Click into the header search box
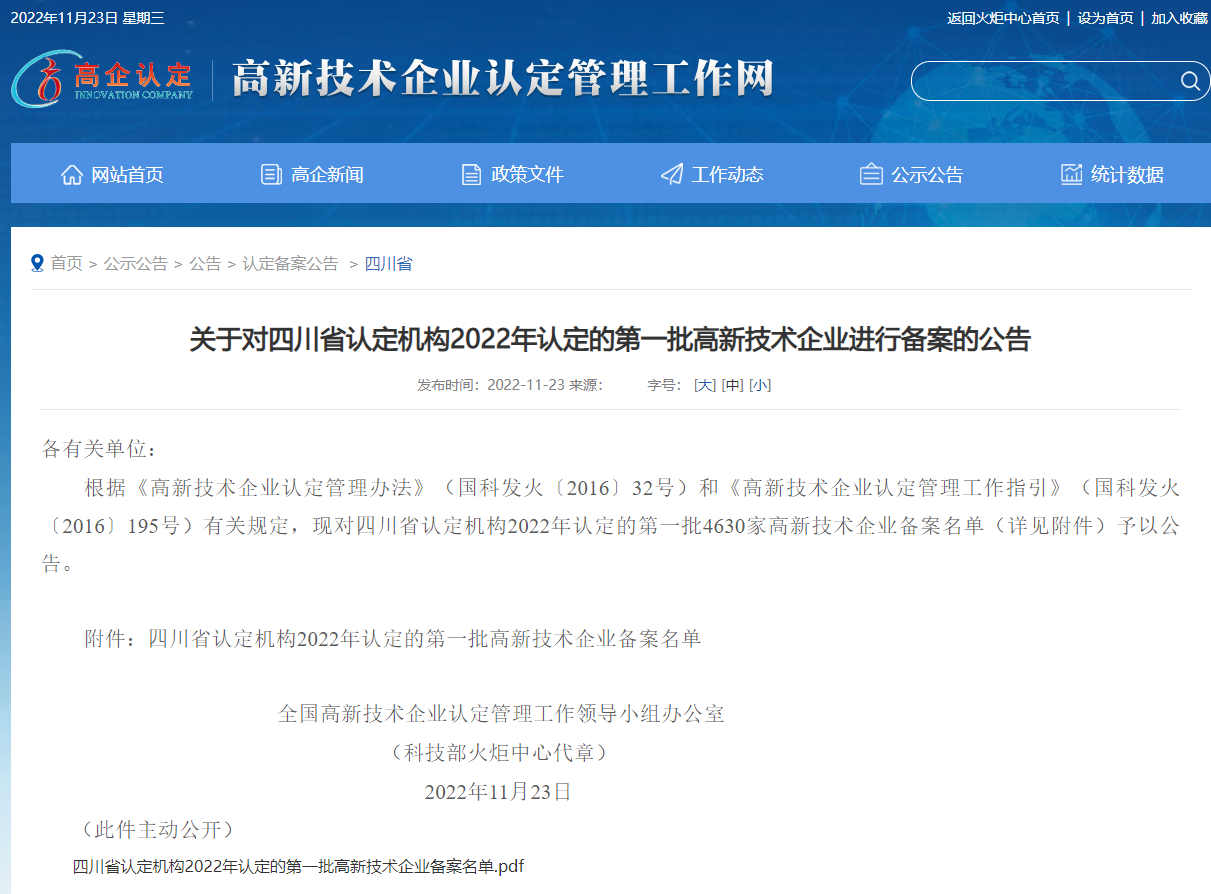Viewport: 1211px width, 894px height. tap(1040, 81)
